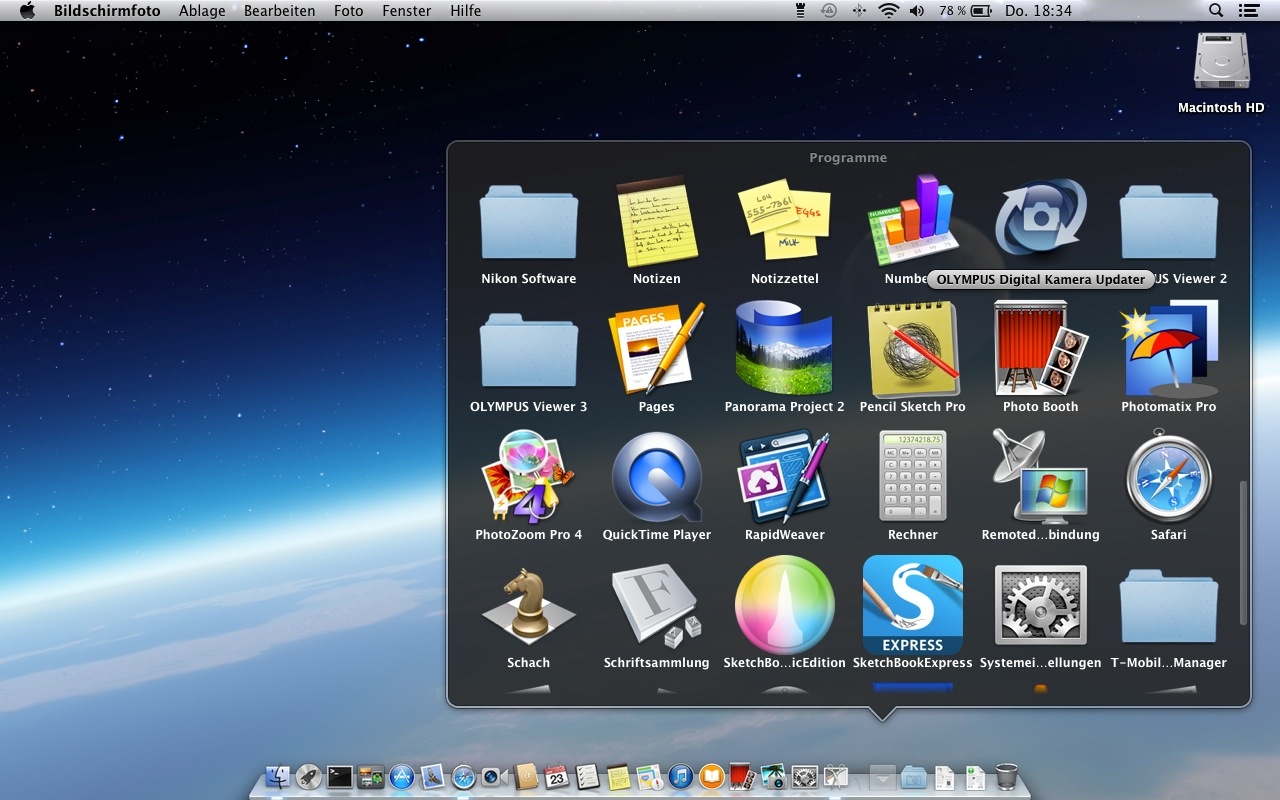Open the Foto menu
Image resolution: width=1280 pixels, height=800 pixels.
[x=349, y=11]
